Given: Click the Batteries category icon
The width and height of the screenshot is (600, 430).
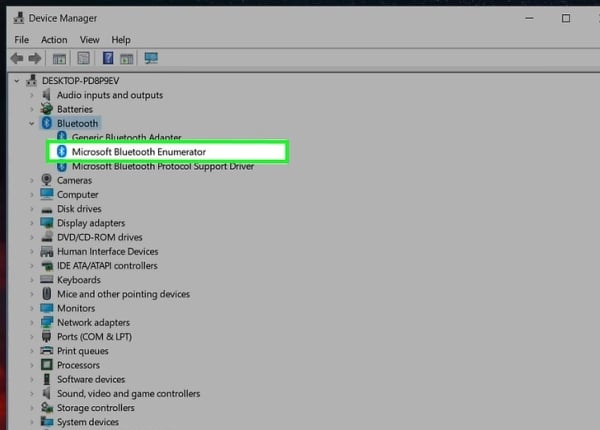Looking at the screenshot, I should (47, 109).
